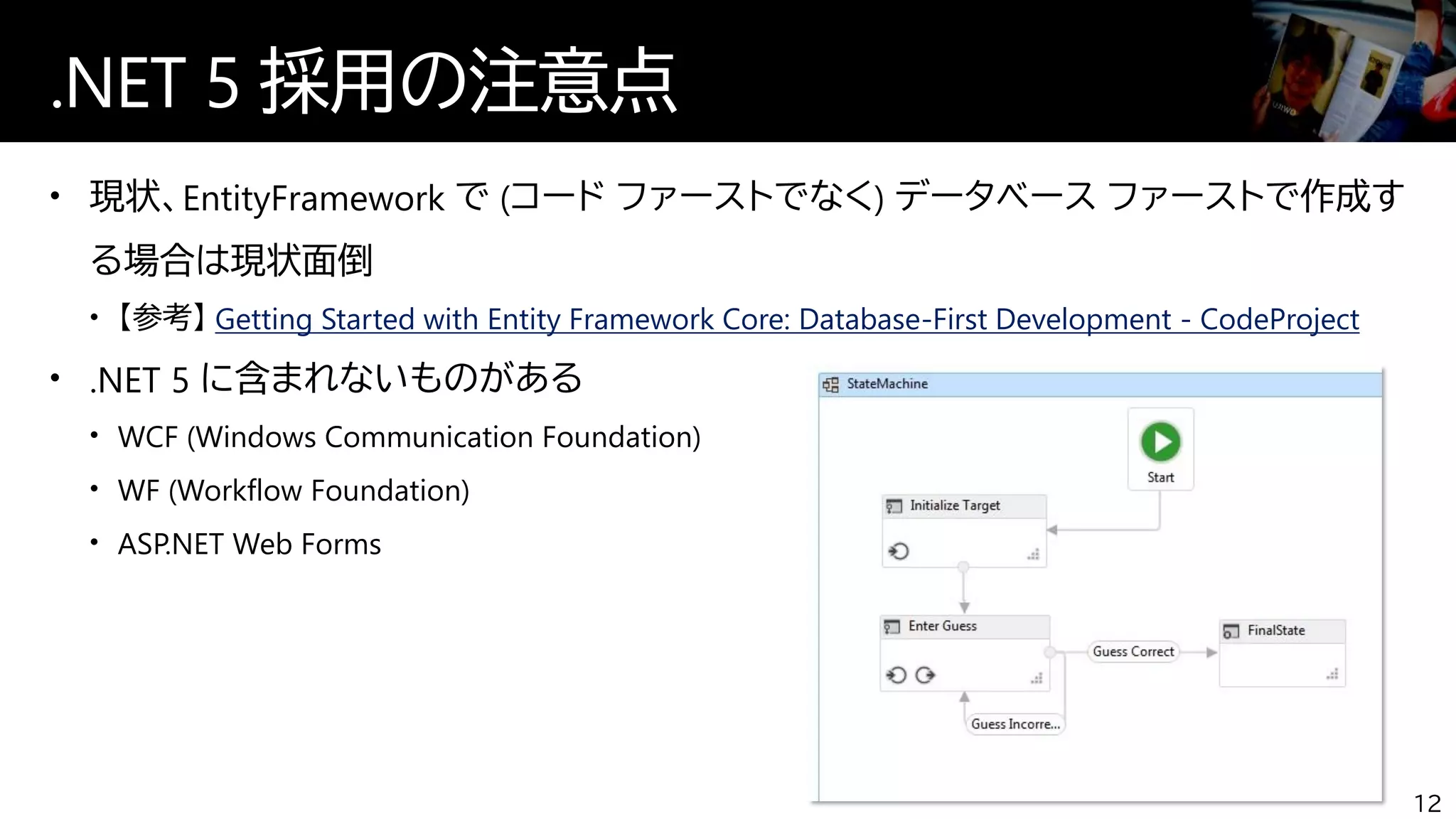Click the slide page number 12

tap(1428, 803)
